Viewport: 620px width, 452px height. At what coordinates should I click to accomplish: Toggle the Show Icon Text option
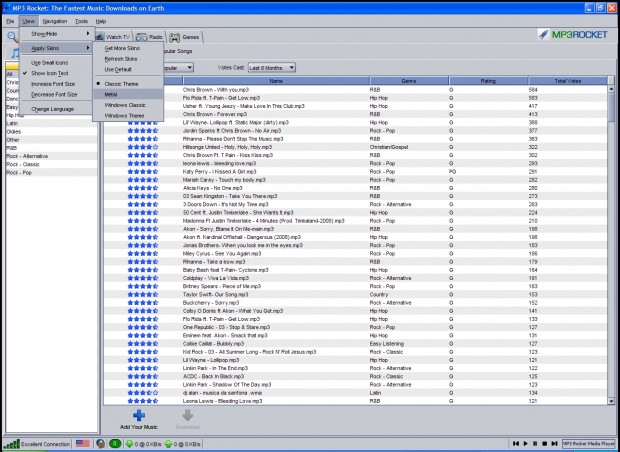point(49,73)
